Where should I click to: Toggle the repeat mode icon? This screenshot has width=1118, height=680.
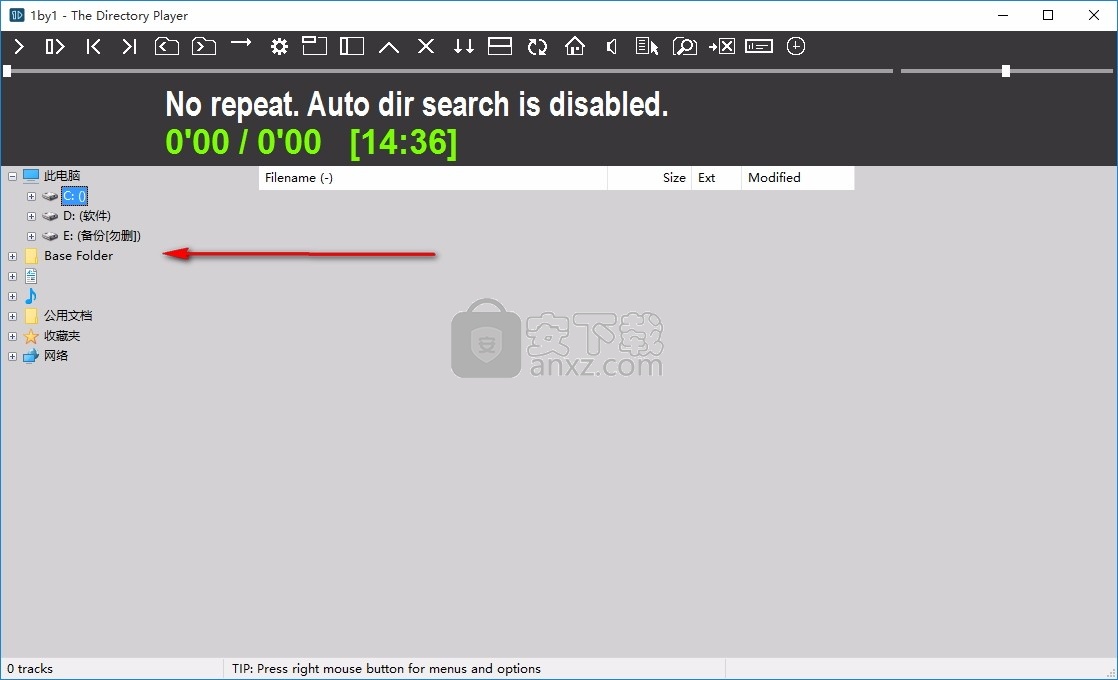pyautogui.click(x=537, y=46)
